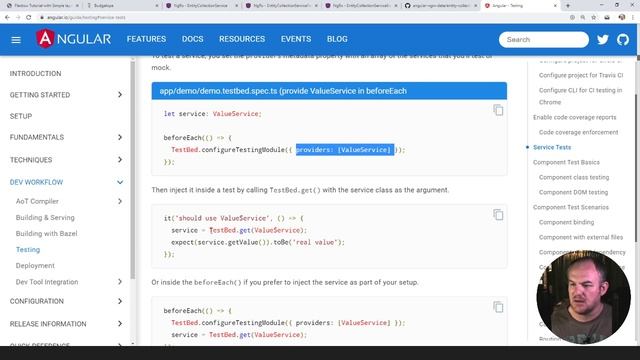This screenshot has width=640, height=360.
Task: Open the Events menu item
Action: click(296, 39)
